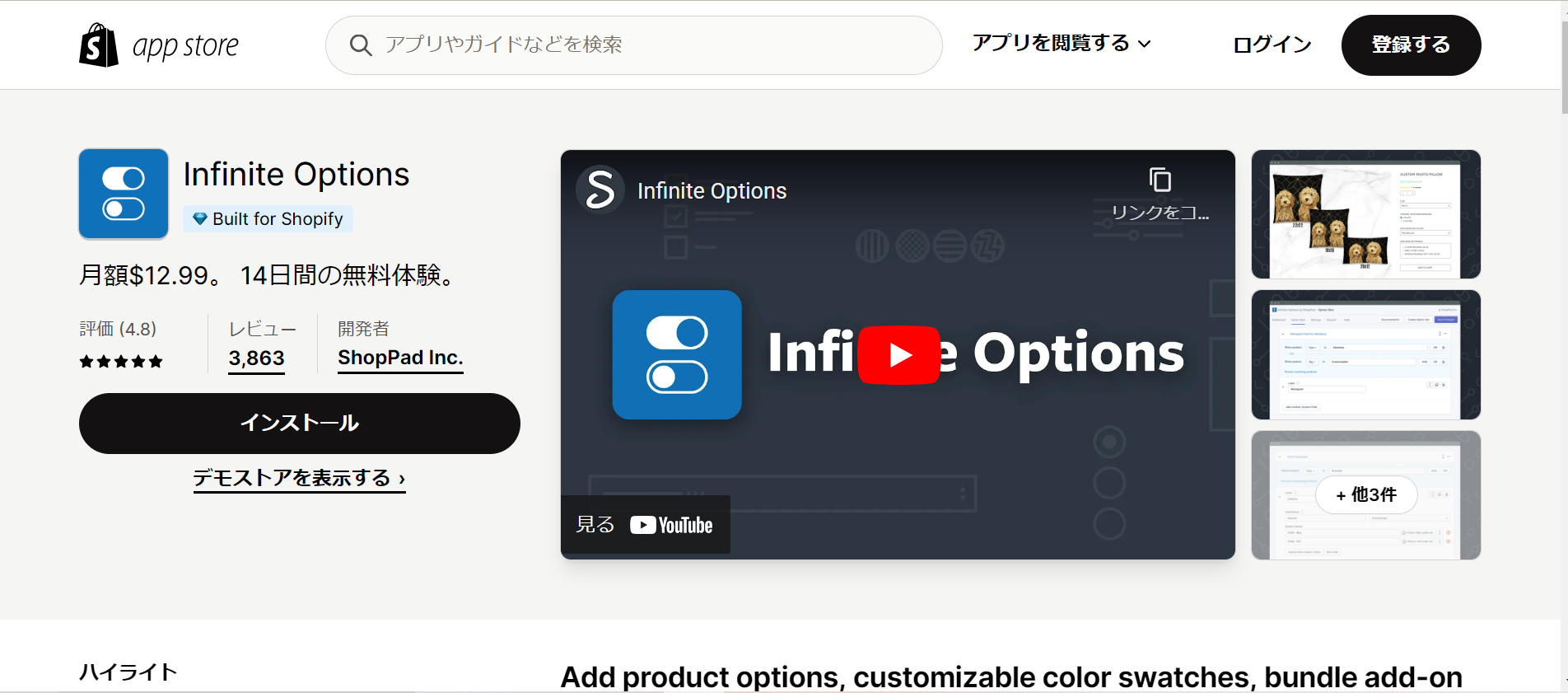Image resolution: width=1568 pixels, height=693 pixels.
Task: Click the インストール button
Action: click(300, 424)
